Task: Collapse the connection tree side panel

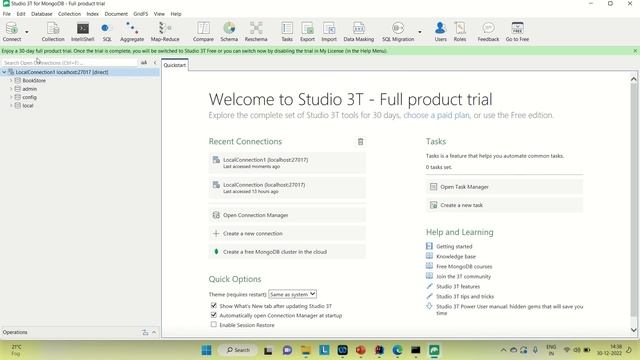Action: [x=155, y=63]
